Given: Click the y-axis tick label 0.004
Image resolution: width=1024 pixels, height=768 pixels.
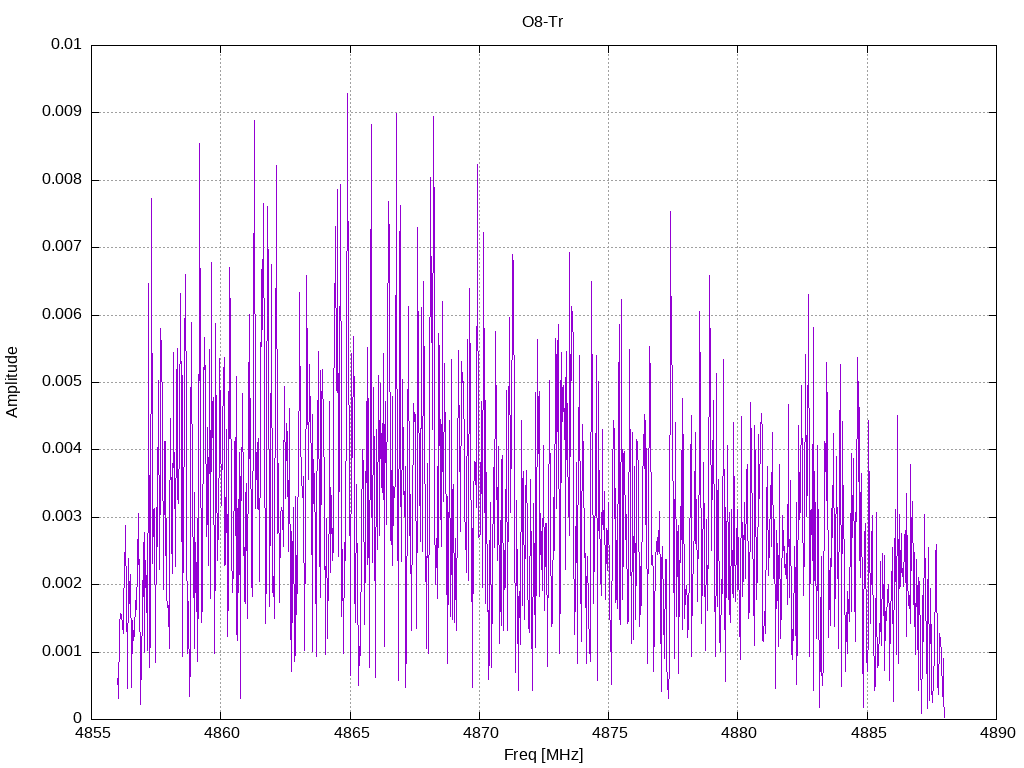Looking at the screenshot, I should [x=62, y=449].
